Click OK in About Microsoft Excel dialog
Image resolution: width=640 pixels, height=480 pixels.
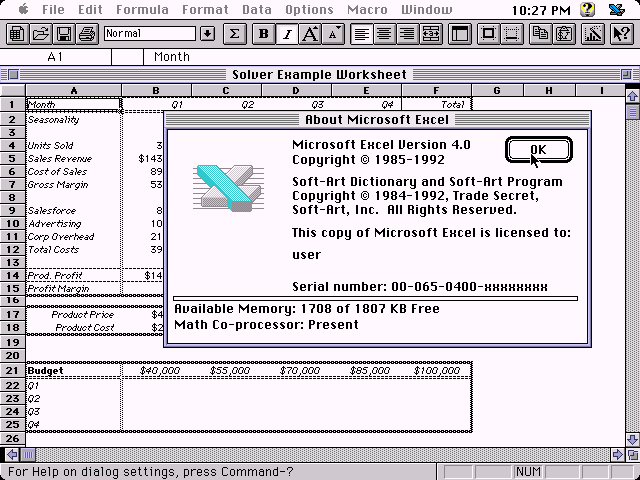[x=539, y=150]
